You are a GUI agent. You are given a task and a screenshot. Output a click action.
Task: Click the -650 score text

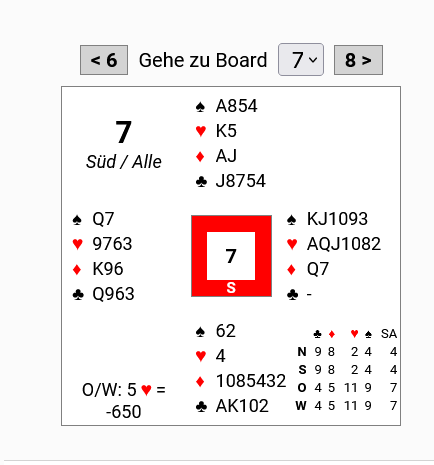point(124,412)
